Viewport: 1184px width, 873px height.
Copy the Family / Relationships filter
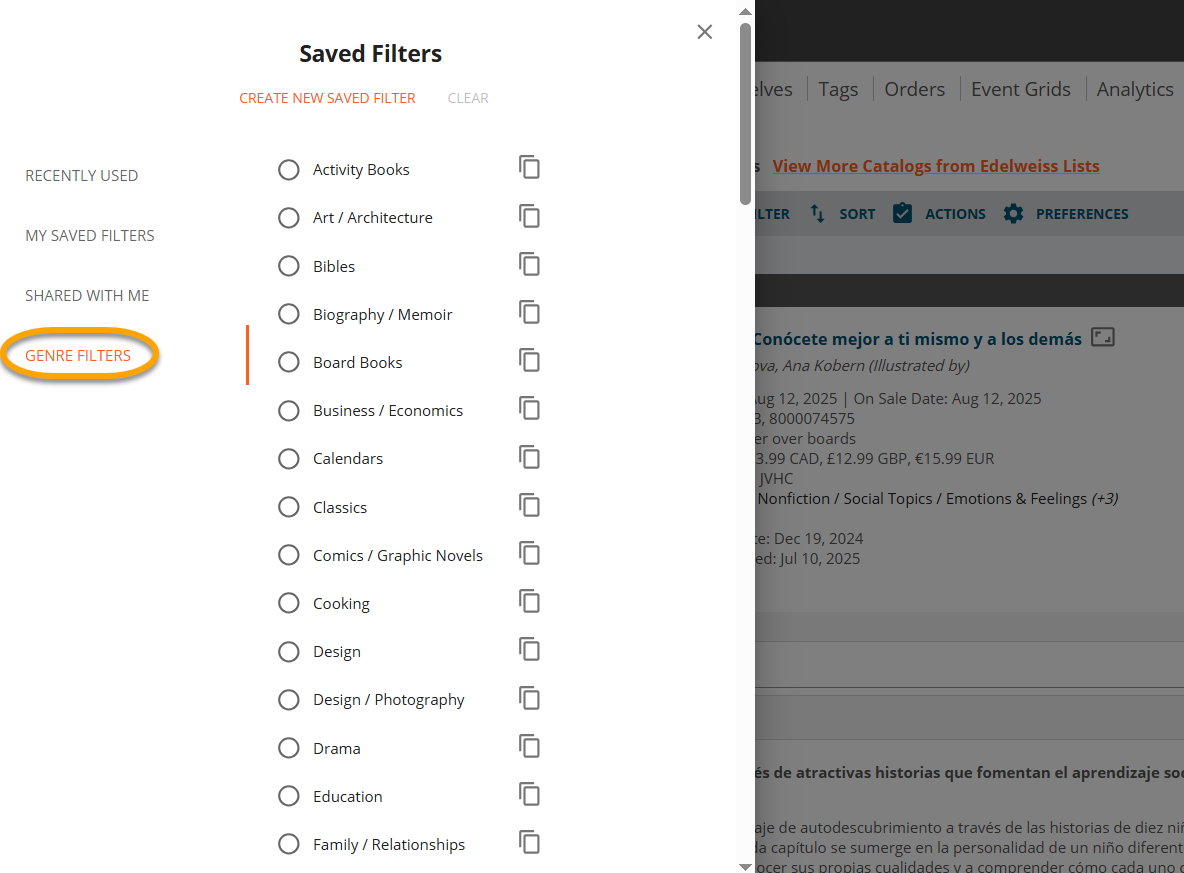click(x=529, y=843)
